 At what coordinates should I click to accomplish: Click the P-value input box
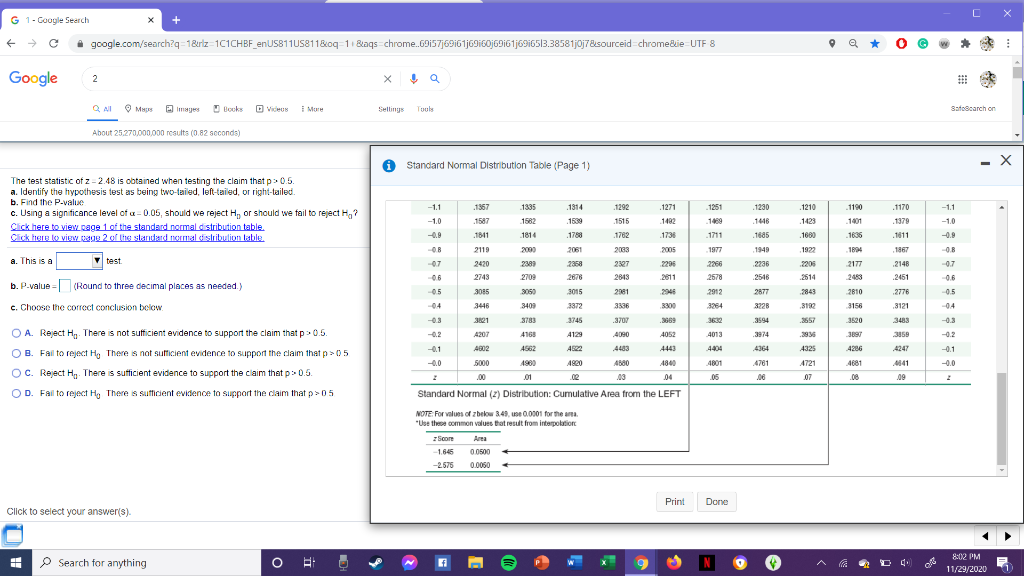pyautogui.click(x=65, y=286)
